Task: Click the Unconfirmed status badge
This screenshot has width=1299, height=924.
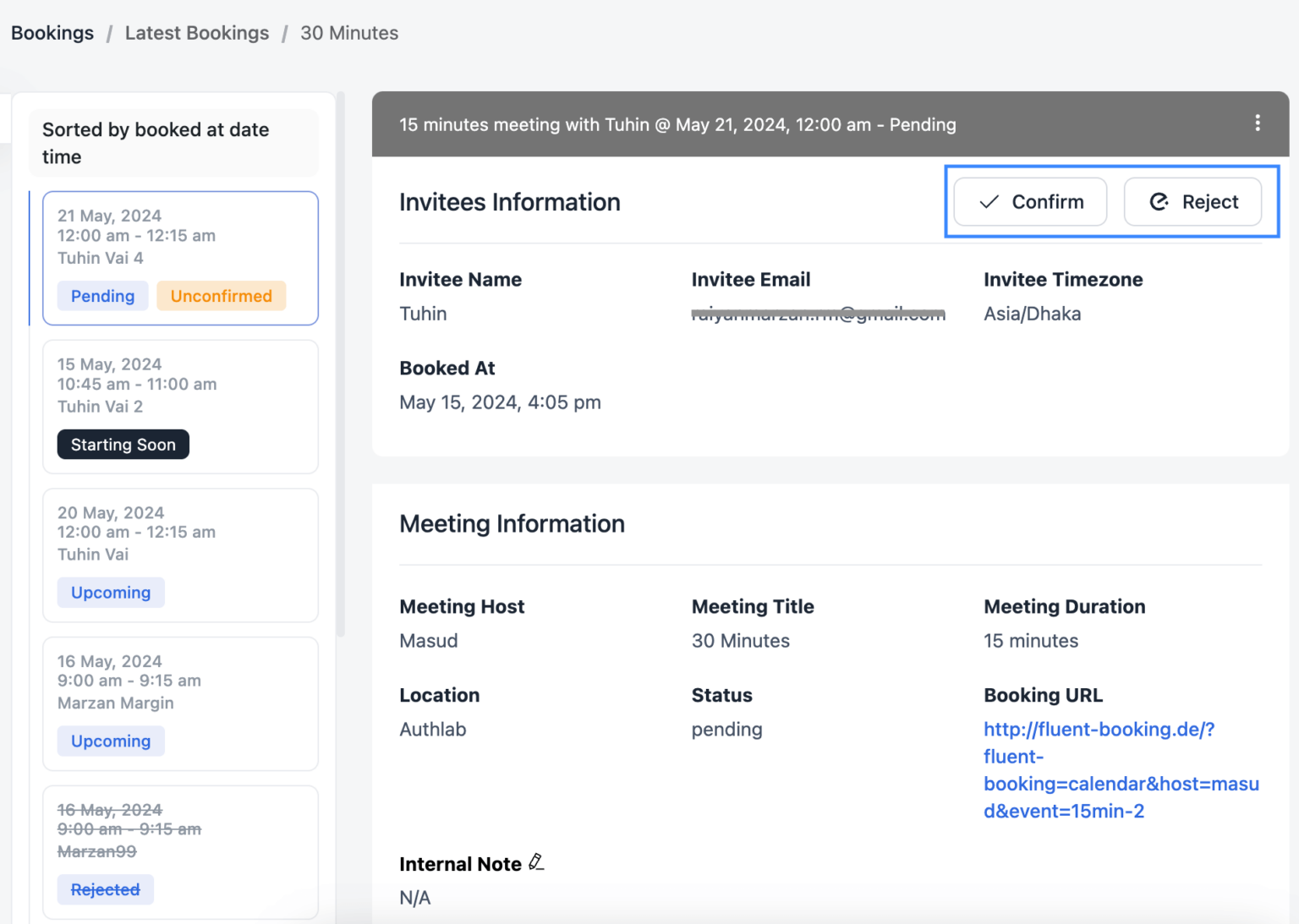Action: coord(222,296)
